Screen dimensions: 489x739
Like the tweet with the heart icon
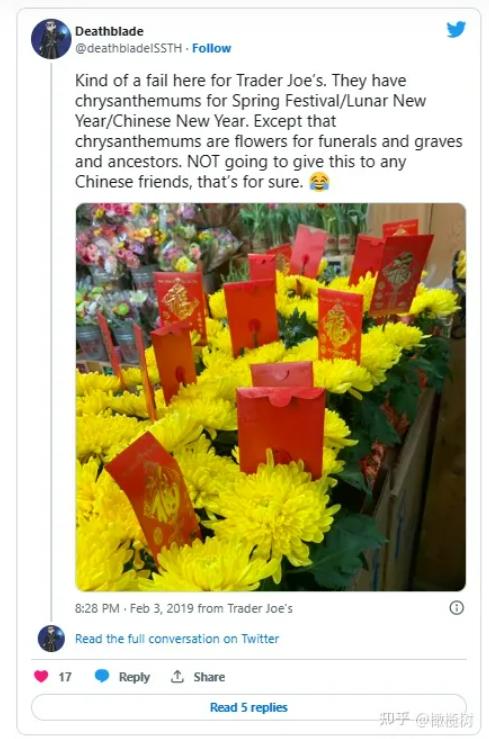tap(41, 676)
